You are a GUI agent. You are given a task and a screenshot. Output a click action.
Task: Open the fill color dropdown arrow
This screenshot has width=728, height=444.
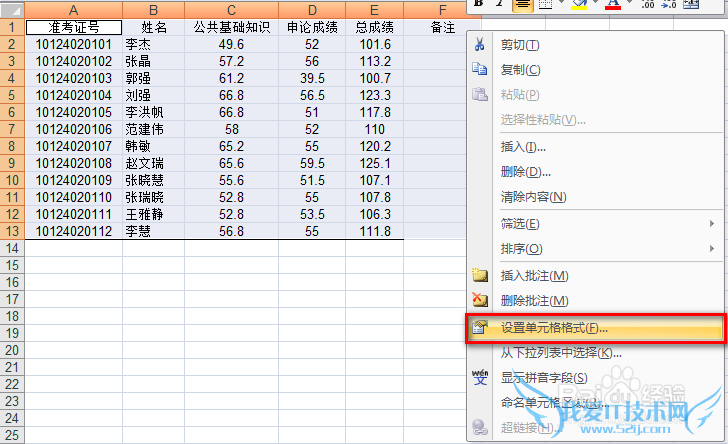(595, 3)
